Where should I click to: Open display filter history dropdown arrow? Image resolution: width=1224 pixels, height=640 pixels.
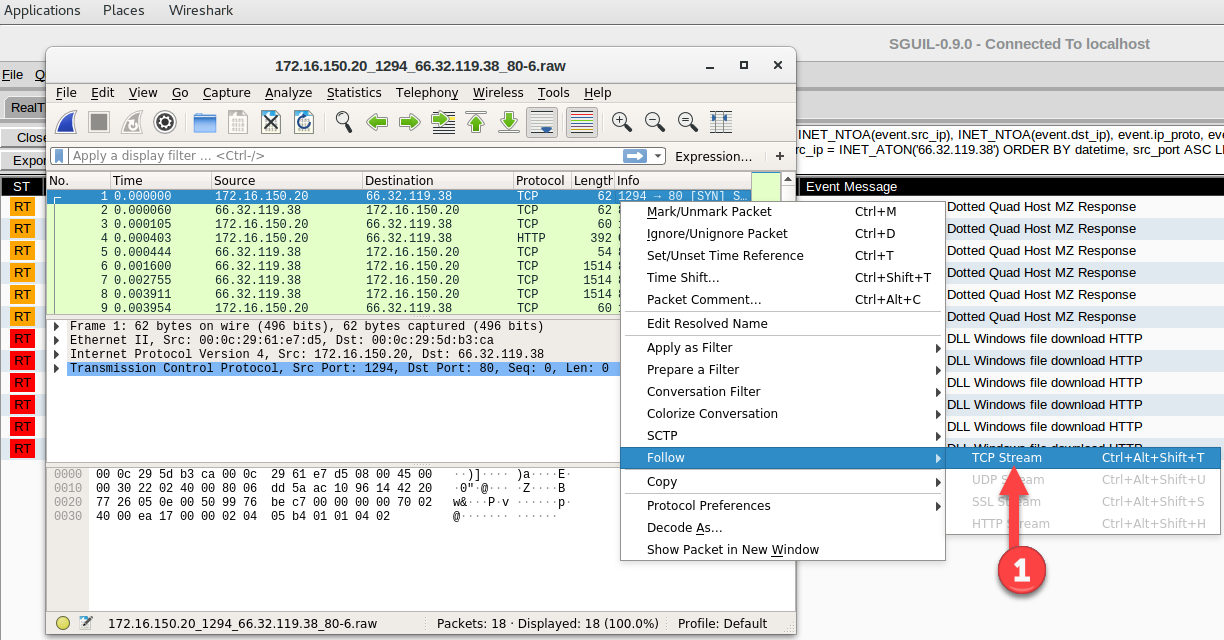pyautogui.click(x=658, y=156)
